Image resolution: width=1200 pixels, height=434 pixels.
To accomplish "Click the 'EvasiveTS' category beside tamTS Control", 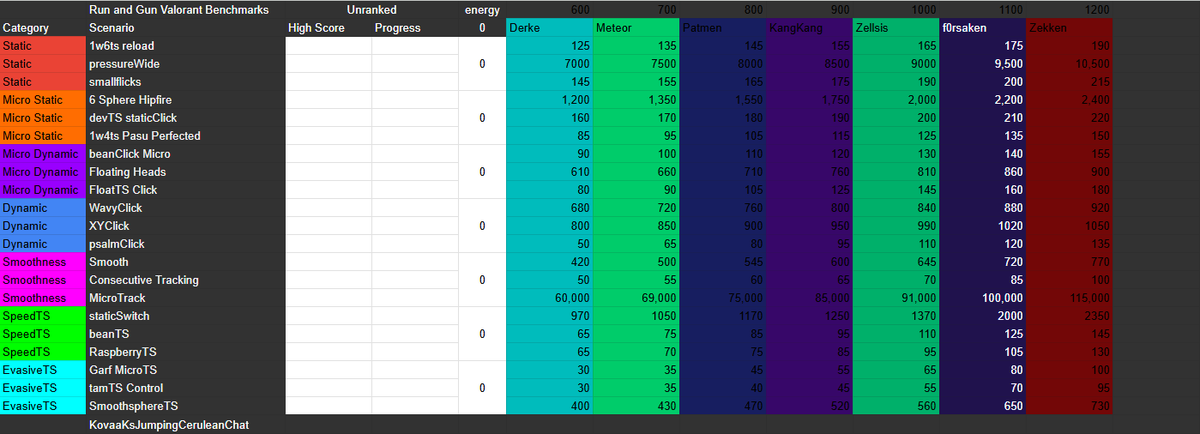I will pos(43,387).
